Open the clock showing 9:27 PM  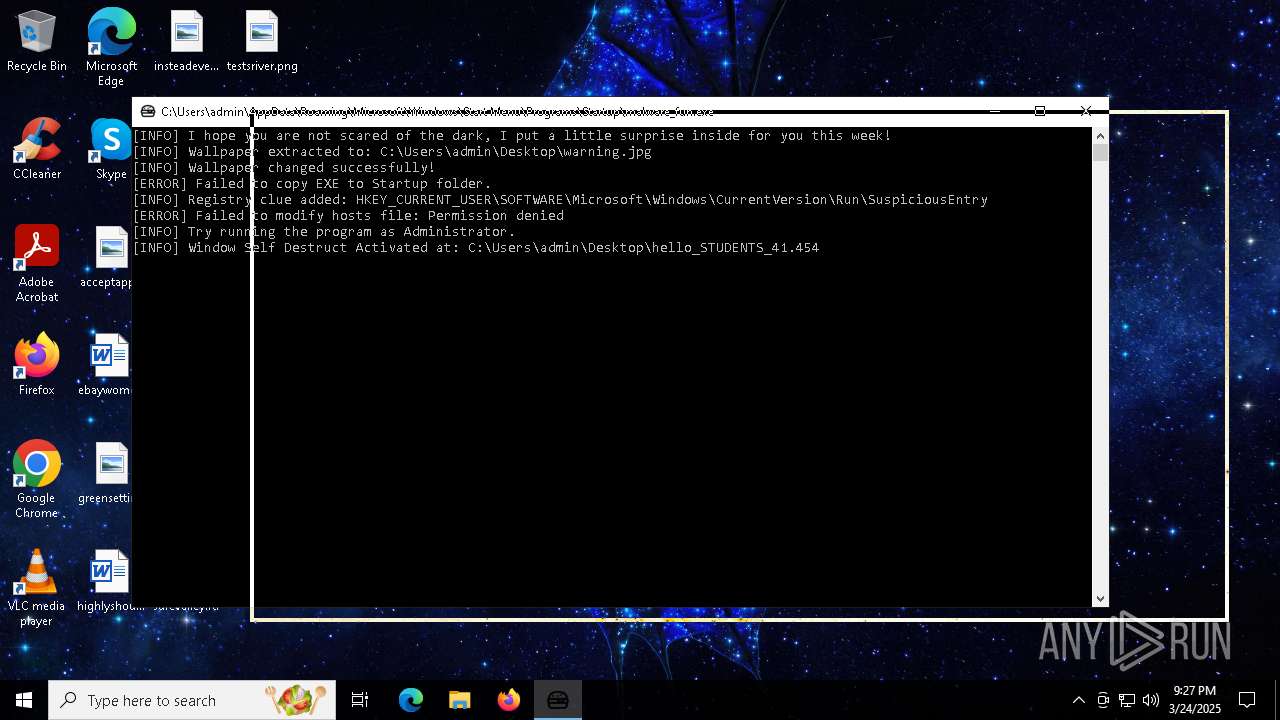coord(1195,700)
